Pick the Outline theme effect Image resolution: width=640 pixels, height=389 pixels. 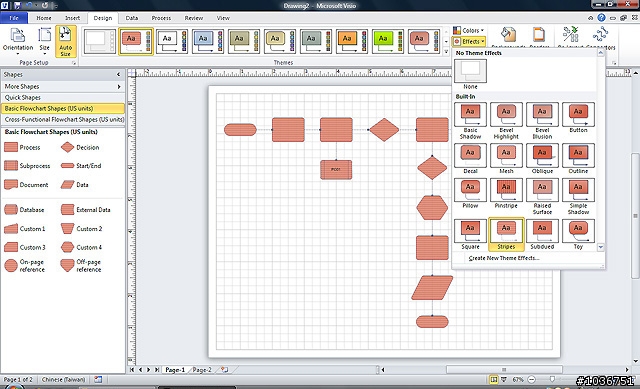coord(578,158)
